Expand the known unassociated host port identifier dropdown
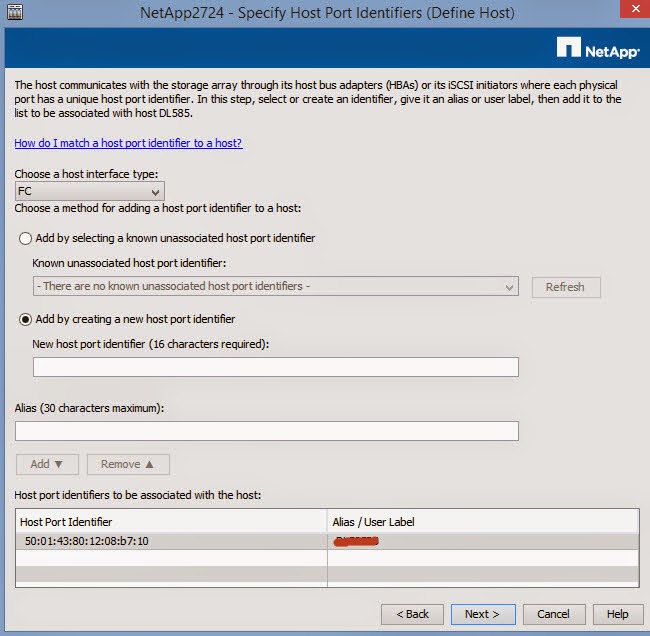This screenshot has width=650, height=636. [276, 286]
